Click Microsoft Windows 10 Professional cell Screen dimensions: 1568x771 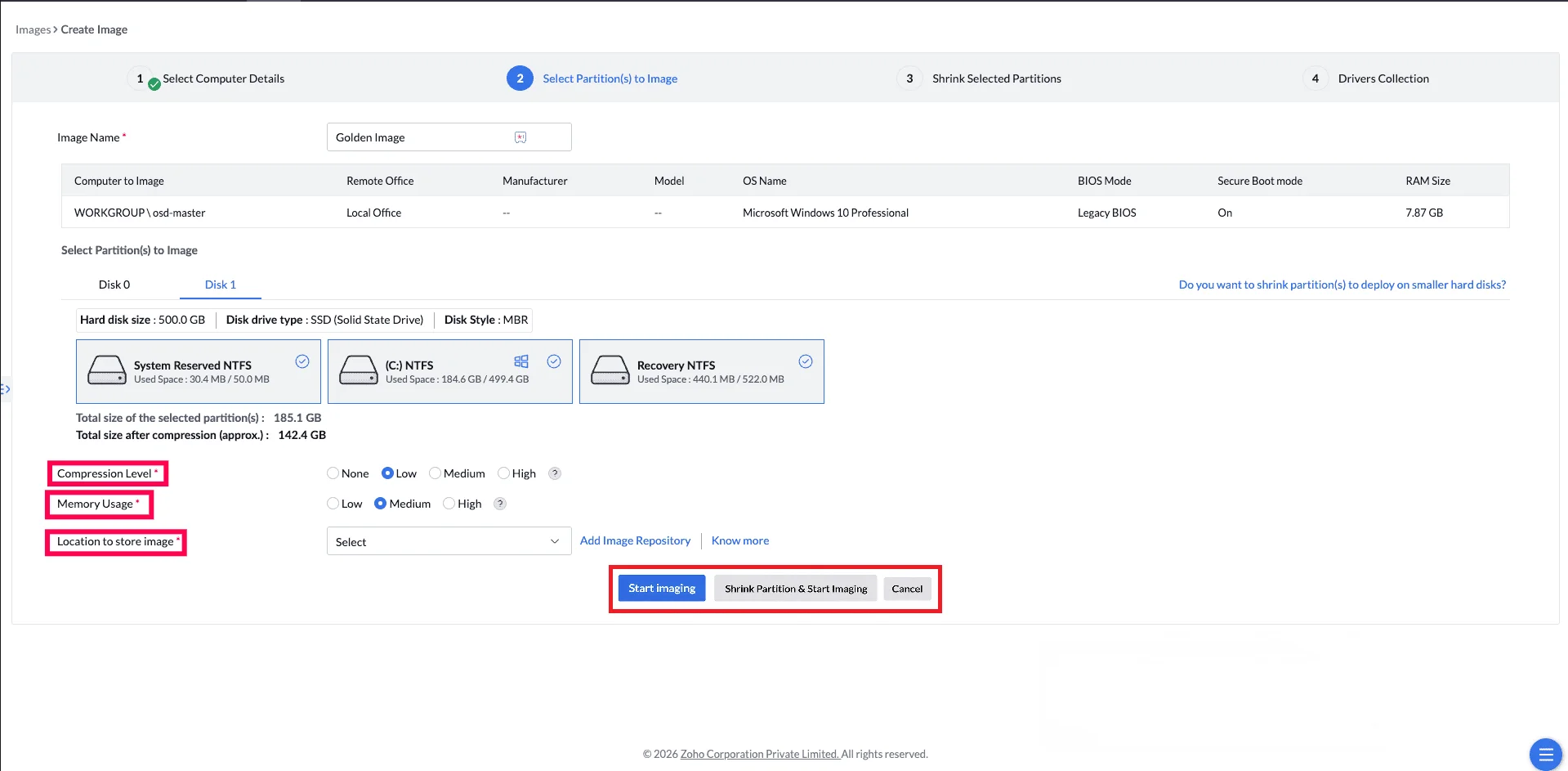tap(825, 213)
